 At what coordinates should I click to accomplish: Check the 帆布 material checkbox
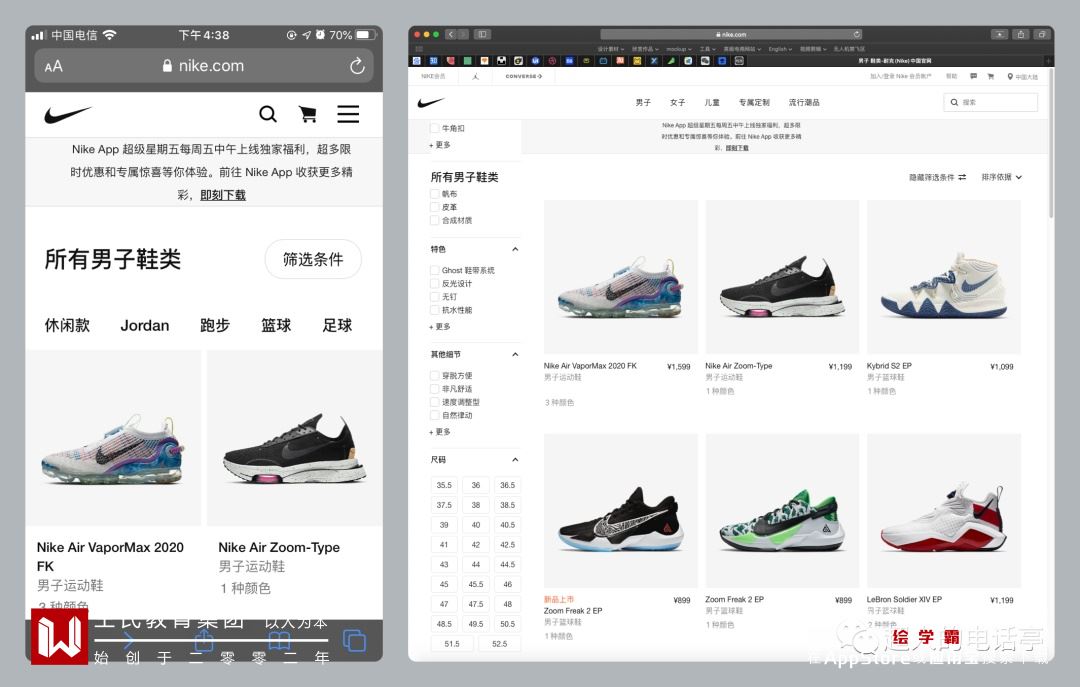coord(435,194)
